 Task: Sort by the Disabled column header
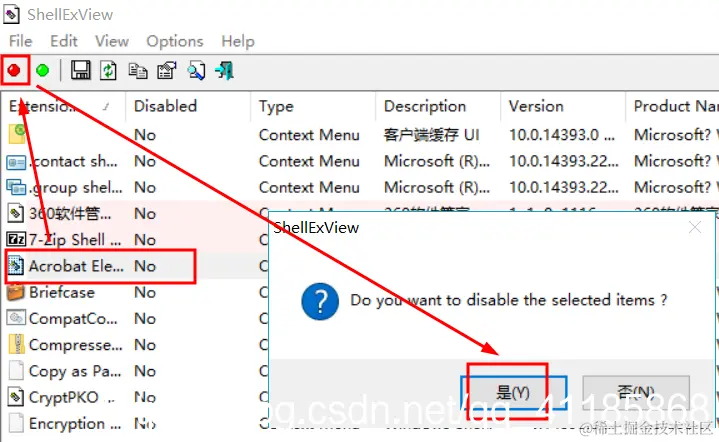(x=188, y=106)
